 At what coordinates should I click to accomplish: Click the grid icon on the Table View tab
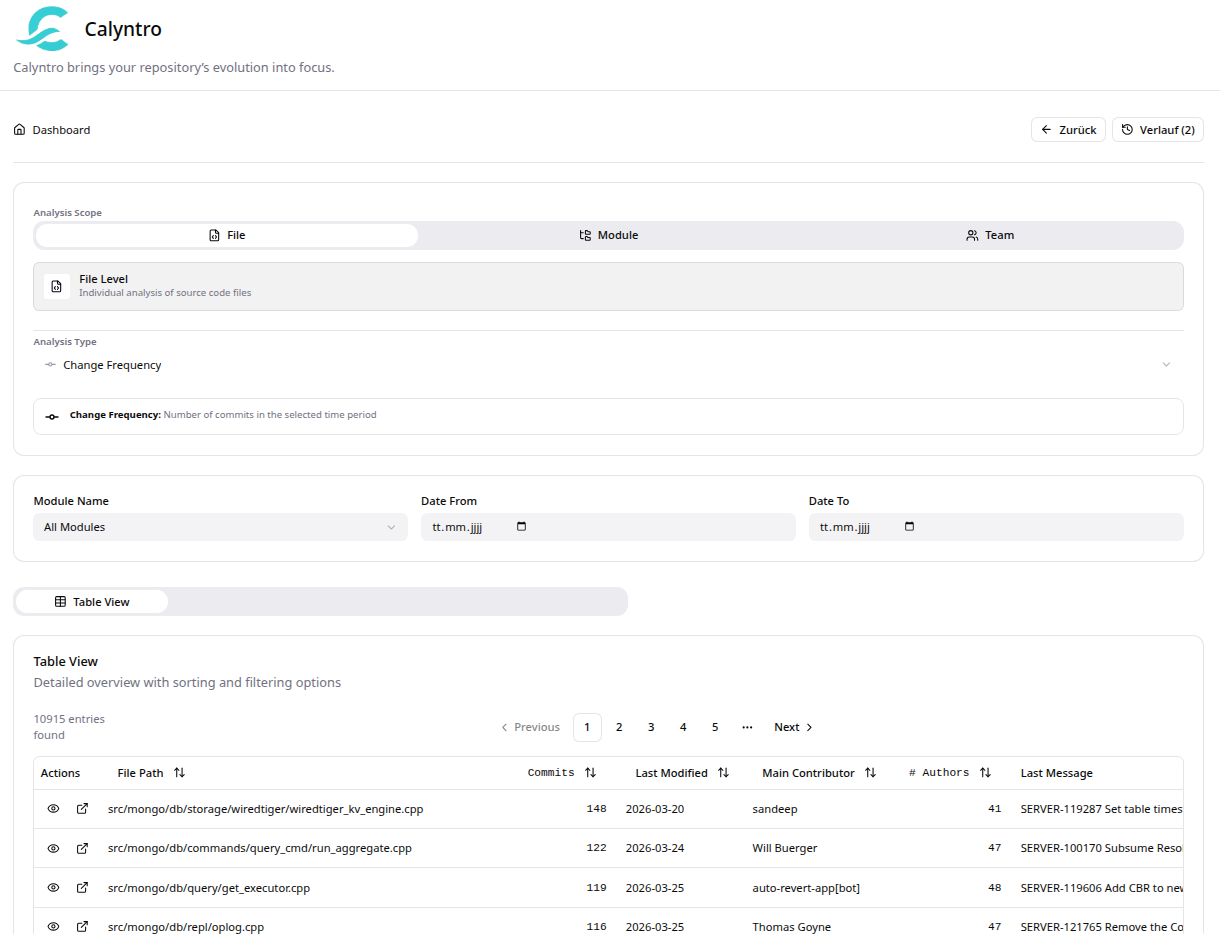click(61, 601)
